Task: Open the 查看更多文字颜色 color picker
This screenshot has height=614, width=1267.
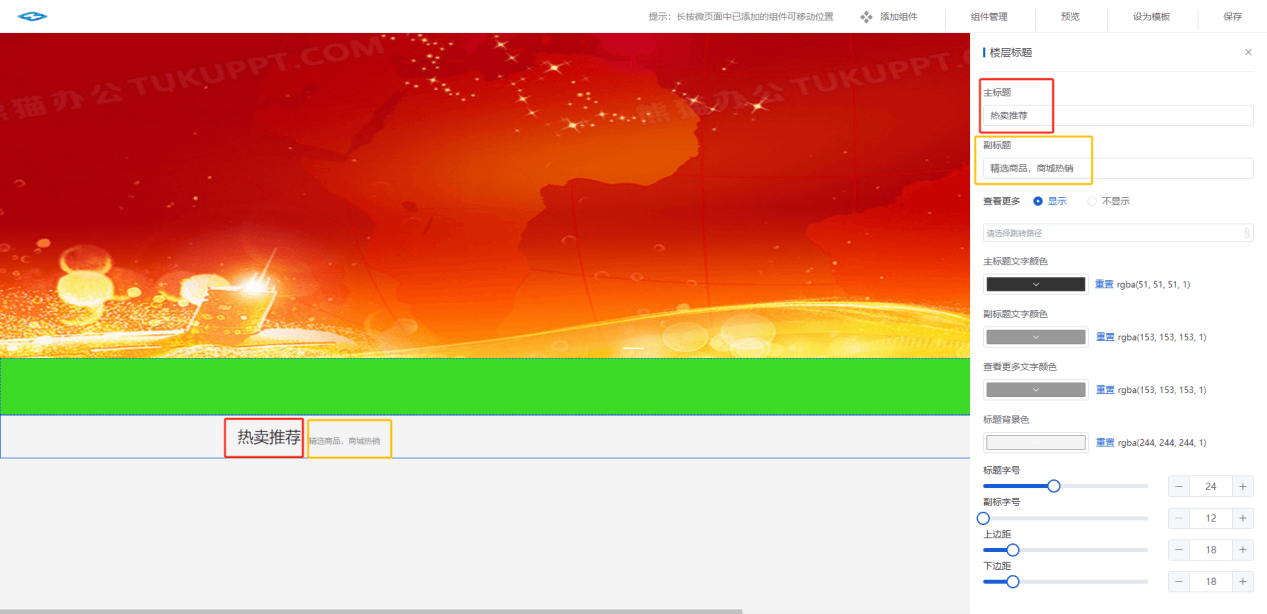Action: (1036, 390)
